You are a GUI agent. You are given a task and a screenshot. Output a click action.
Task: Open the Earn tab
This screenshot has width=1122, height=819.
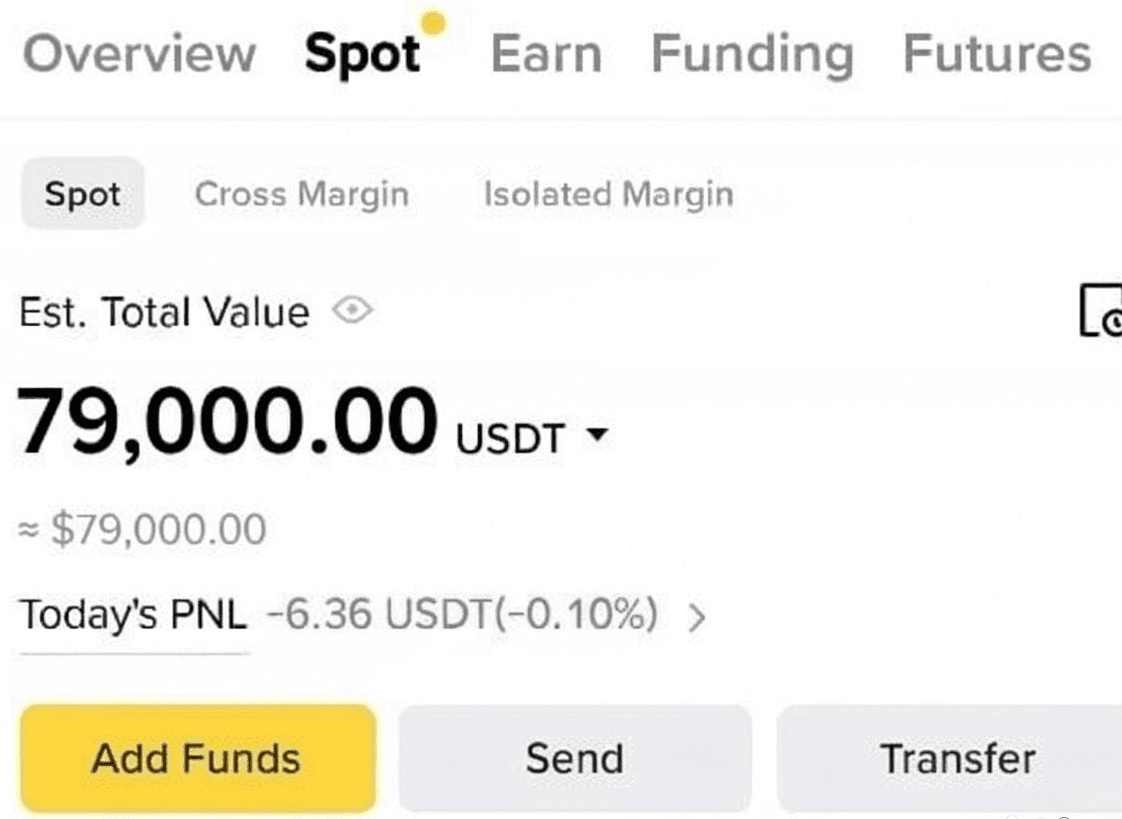click(x=546, y=54)
